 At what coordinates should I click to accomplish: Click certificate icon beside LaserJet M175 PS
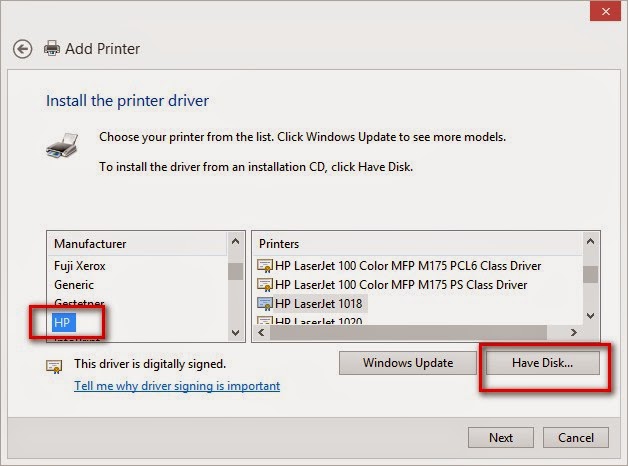coord(265,285)
